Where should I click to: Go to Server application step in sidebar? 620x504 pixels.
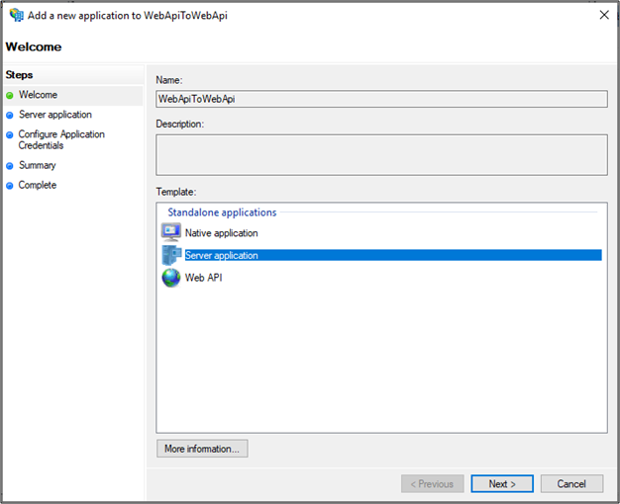[55, 115]
